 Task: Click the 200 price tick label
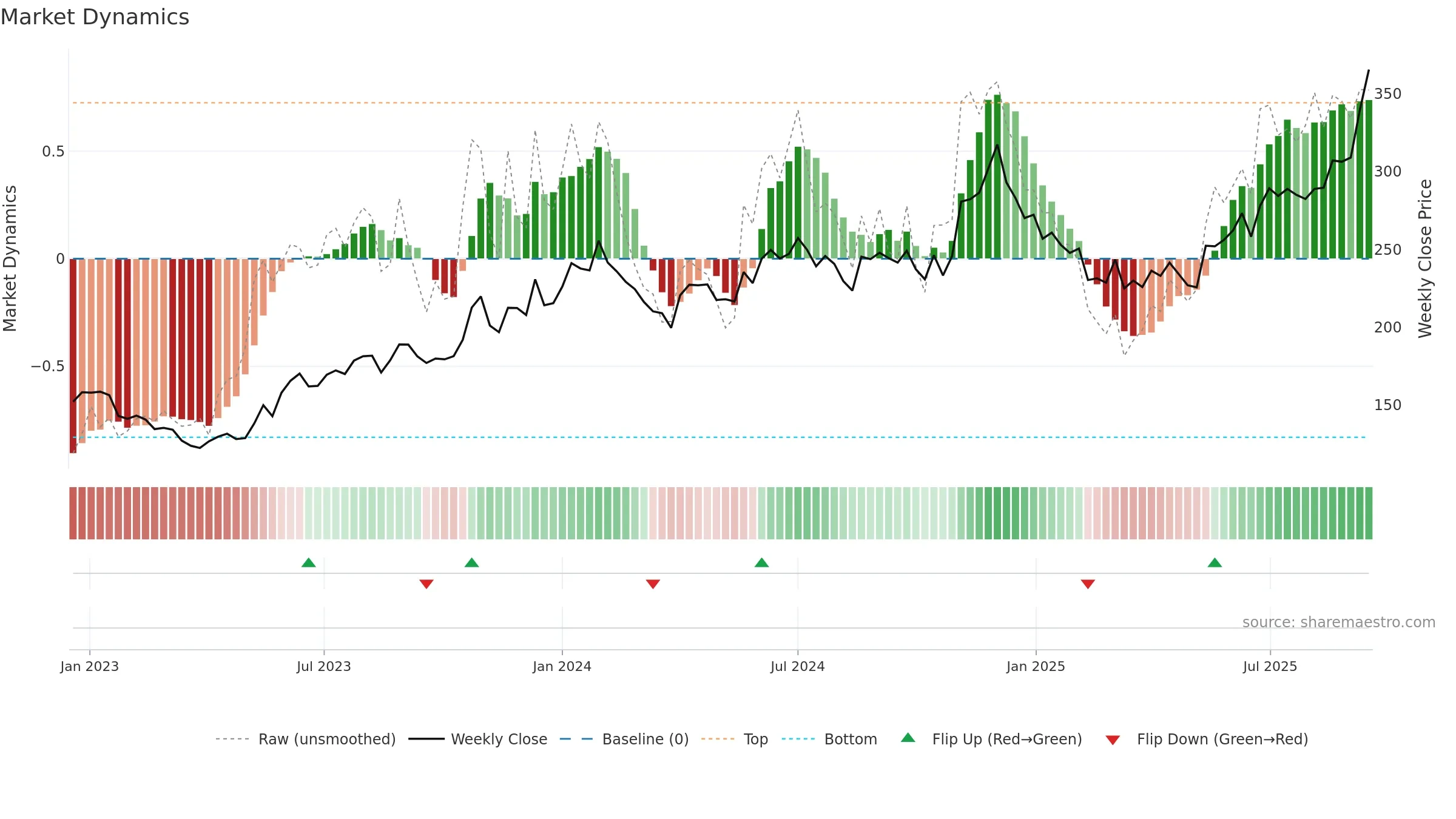[1388, 328]
